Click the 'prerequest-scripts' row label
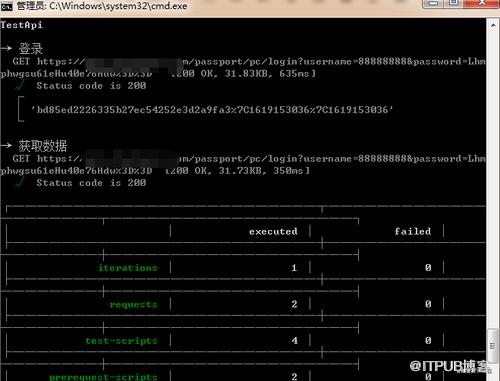This screenshot has height=381, width=500. click(x=103, y=377)
